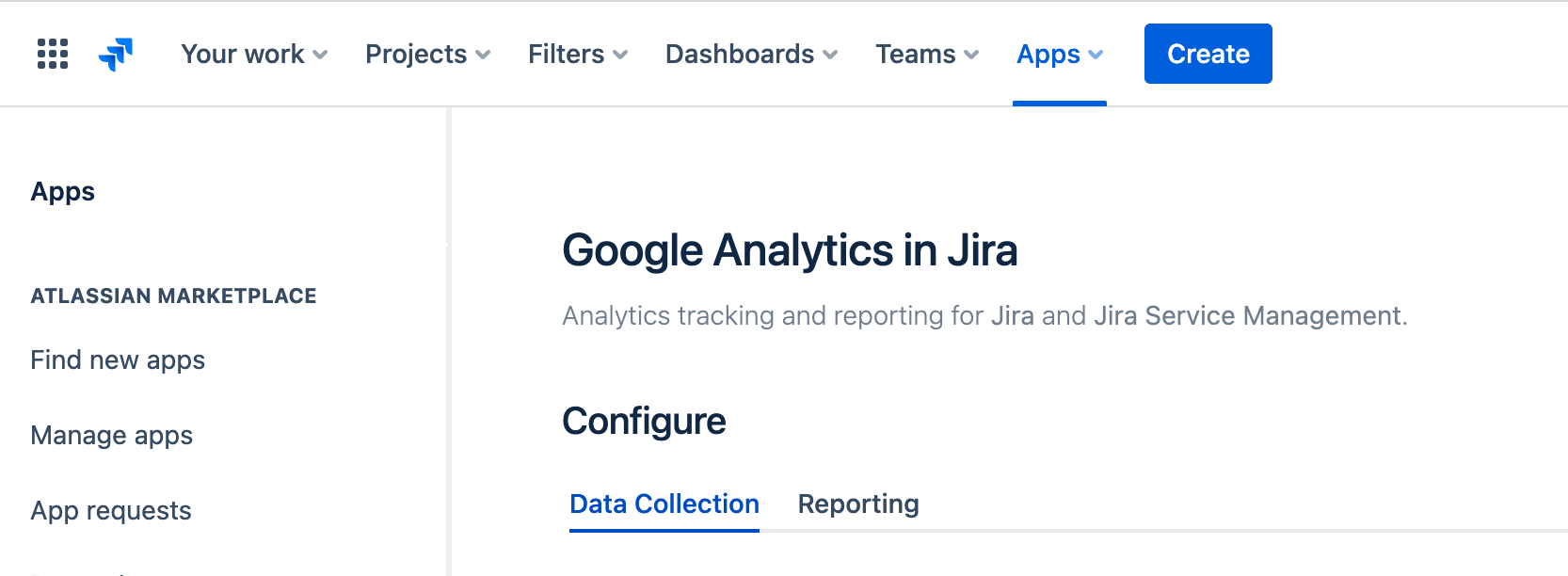
Task: Switch to the Reporting tab
Action: coord(858,504)
